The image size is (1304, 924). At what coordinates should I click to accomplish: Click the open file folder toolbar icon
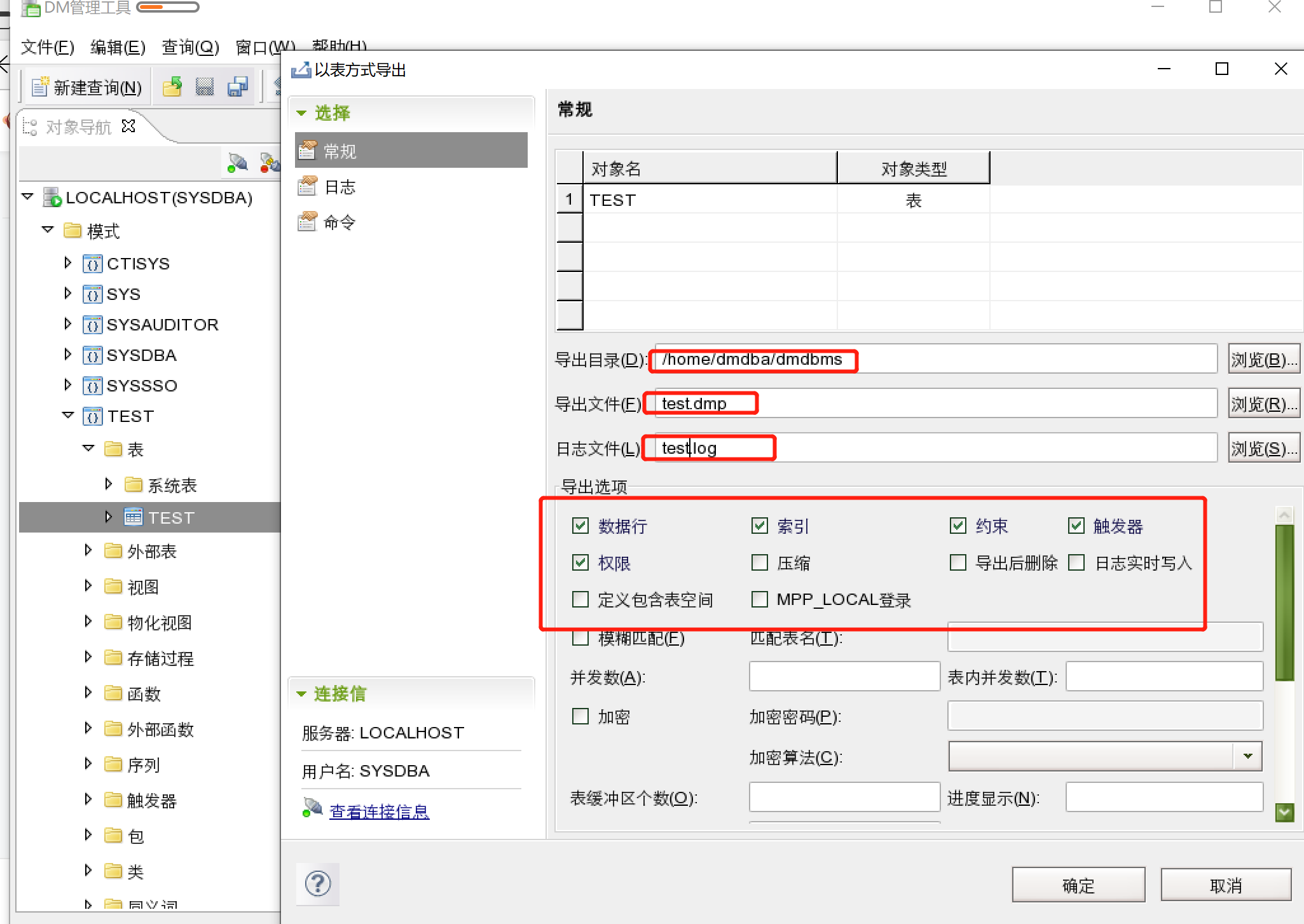coord(172,86)
